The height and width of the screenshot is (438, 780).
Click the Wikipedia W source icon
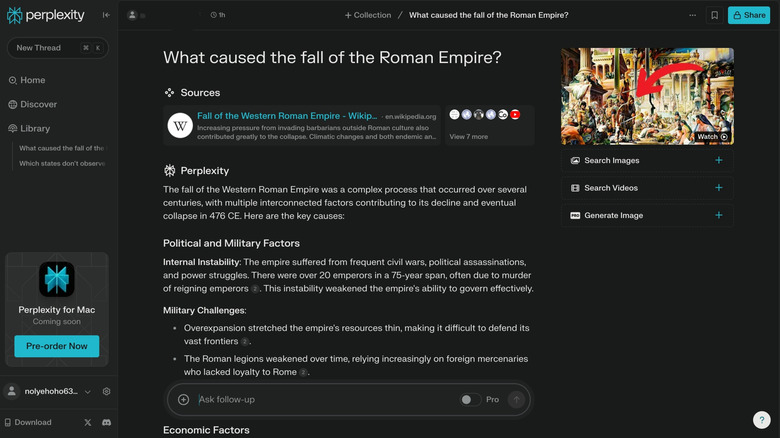point(180,125)
